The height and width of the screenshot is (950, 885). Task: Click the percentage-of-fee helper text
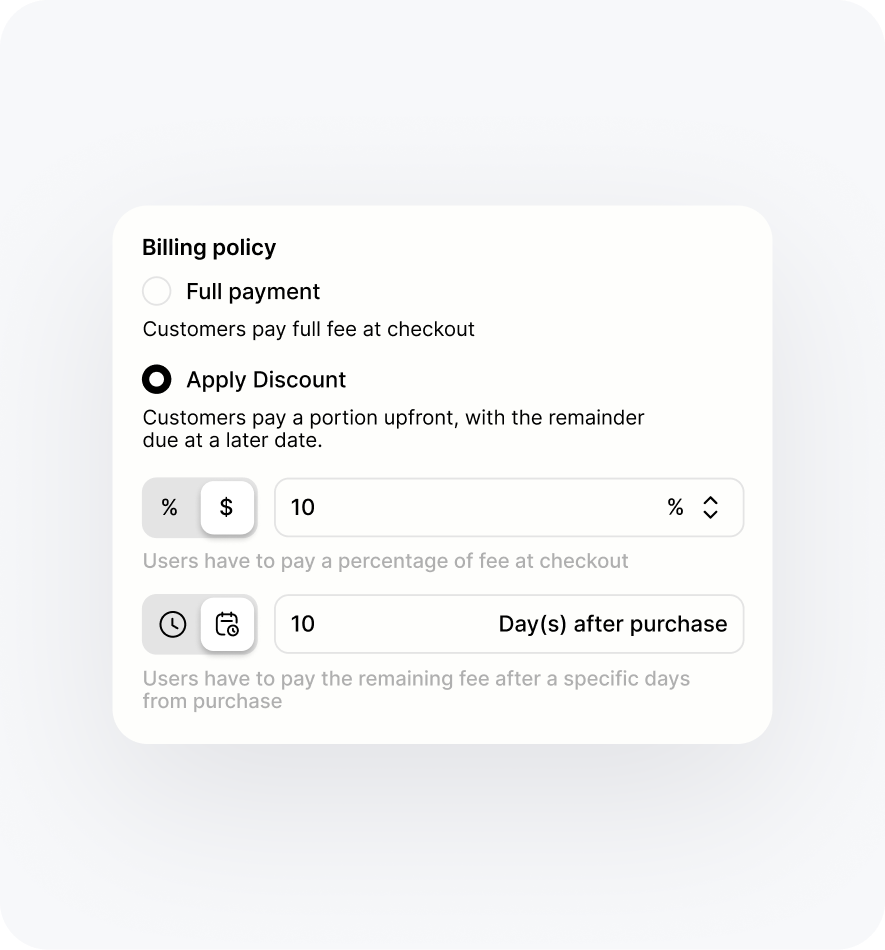coord(385,561)
